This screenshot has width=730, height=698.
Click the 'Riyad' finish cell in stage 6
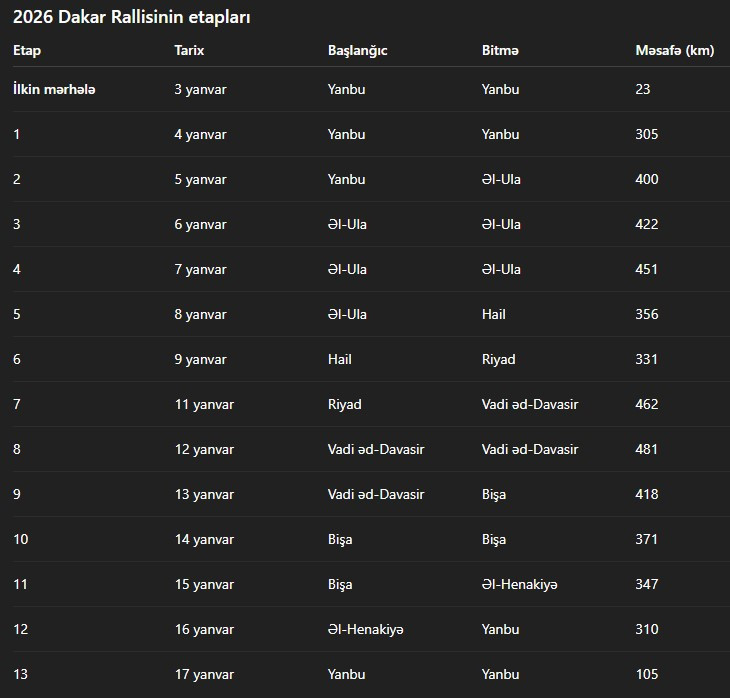point(498,359)
